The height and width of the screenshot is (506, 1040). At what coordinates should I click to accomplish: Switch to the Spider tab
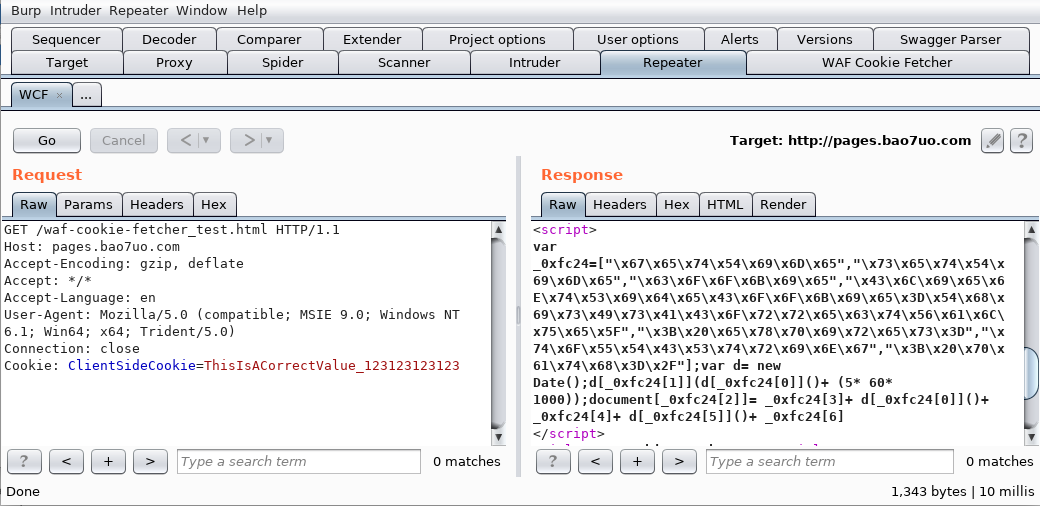(x=283, y=63)
